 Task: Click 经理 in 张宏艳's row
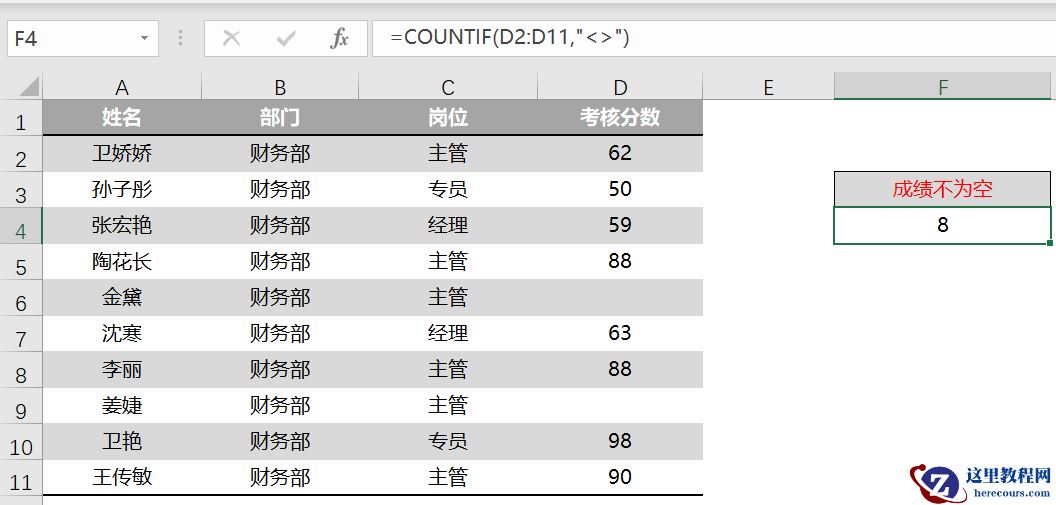click(448, 225)
